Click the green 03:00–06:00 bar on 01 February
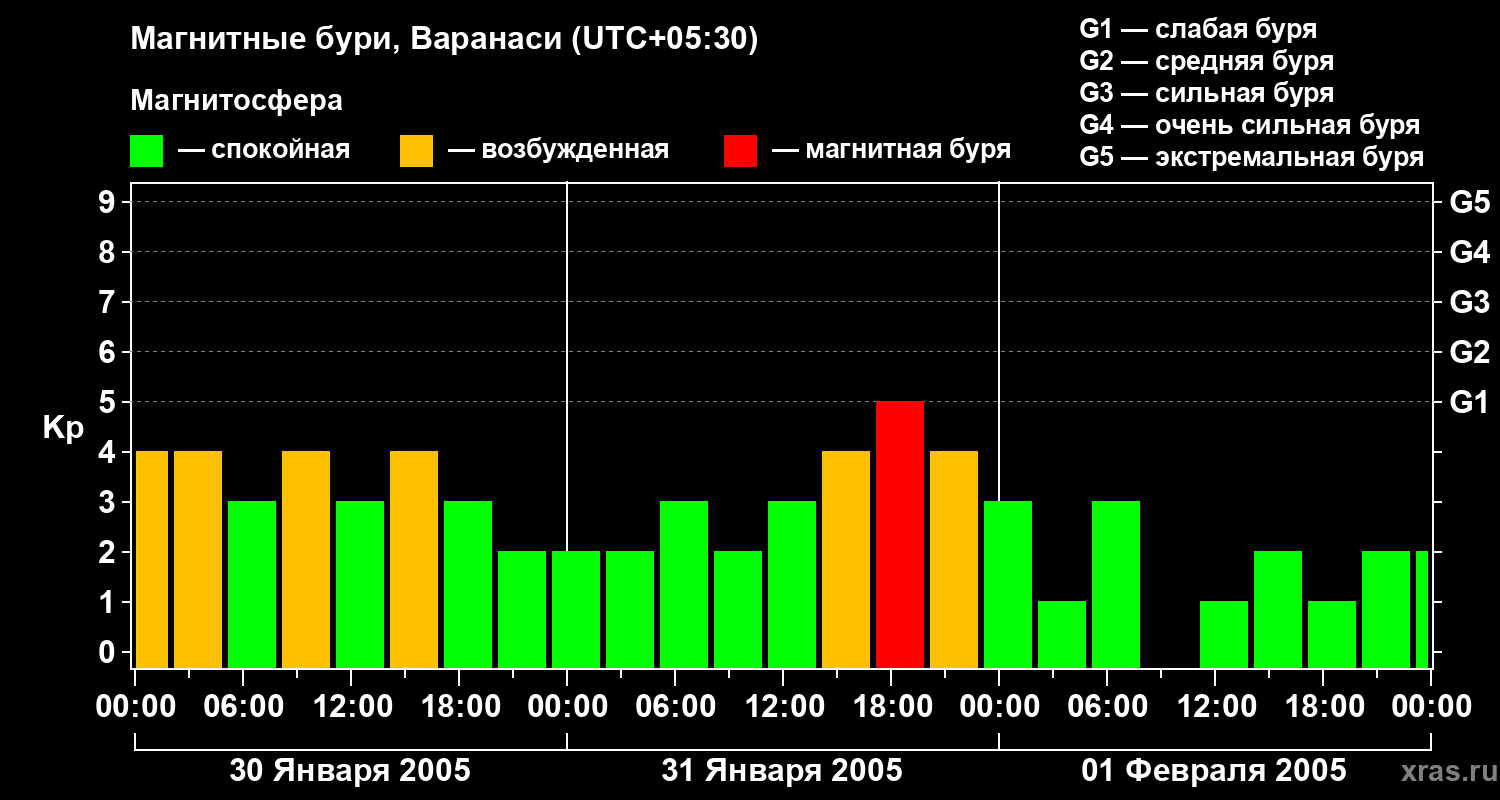1500x800 pixels. 1062,635
